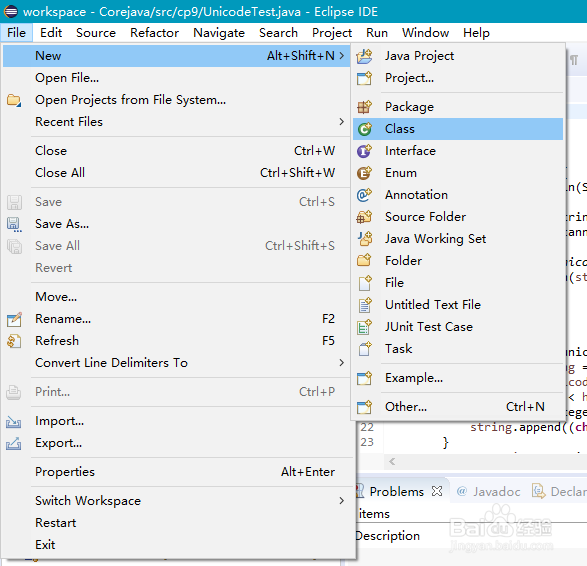The width and height of the screenshot is (587, 566).
Task: Click the Refresh icon in File menu
Action: [x=14, y=341]
